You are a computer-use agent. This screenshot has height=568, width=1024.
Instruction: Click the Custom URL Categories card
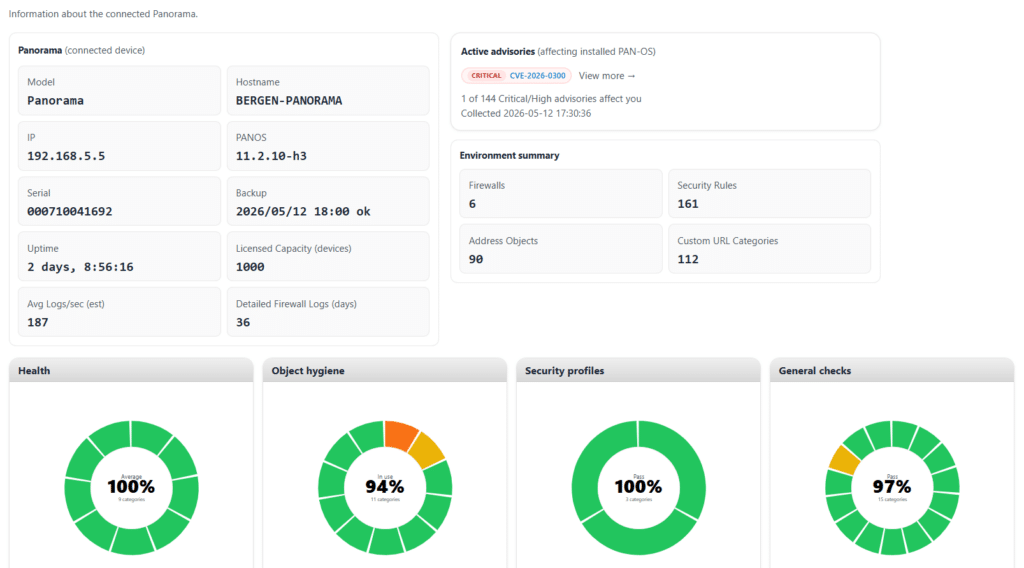point(769,249)
